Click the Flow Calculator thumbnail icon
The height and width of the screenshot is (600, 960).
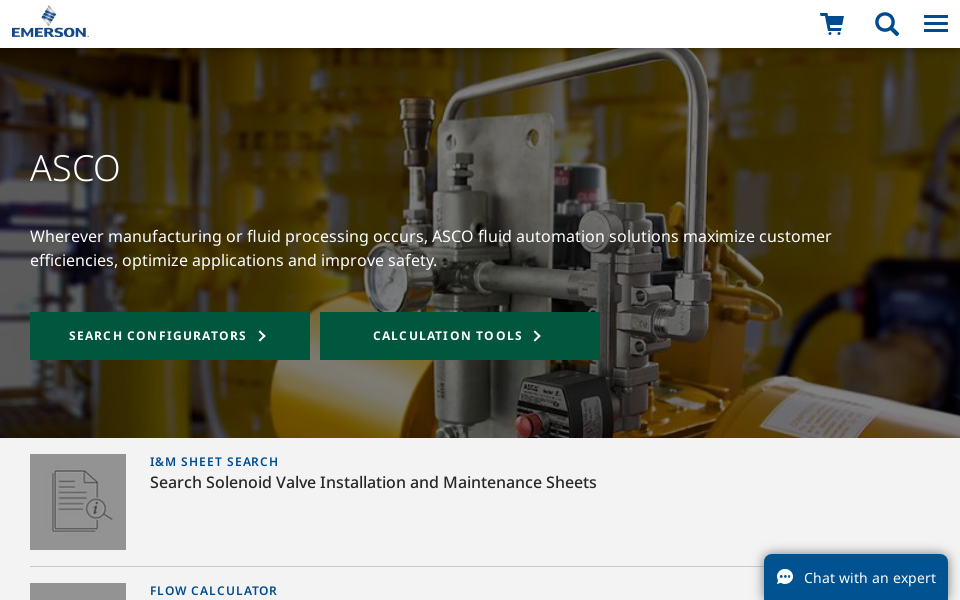pyautogui.click(x=78, y=591)
